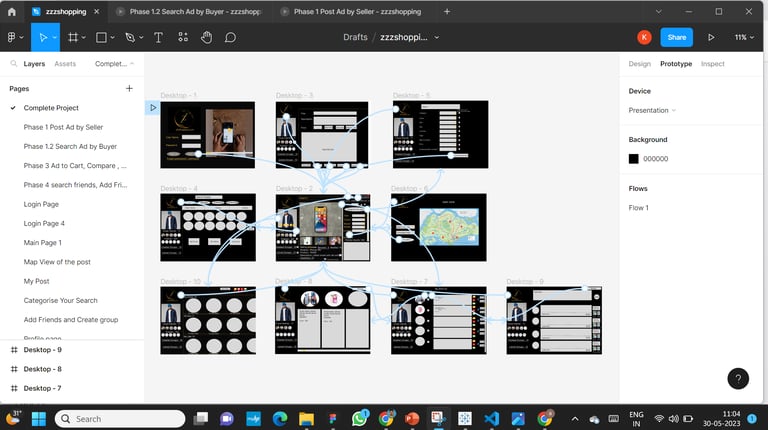Click the Present play icon
This screenshot has height=430, width=768.
(x=711, y=37)
